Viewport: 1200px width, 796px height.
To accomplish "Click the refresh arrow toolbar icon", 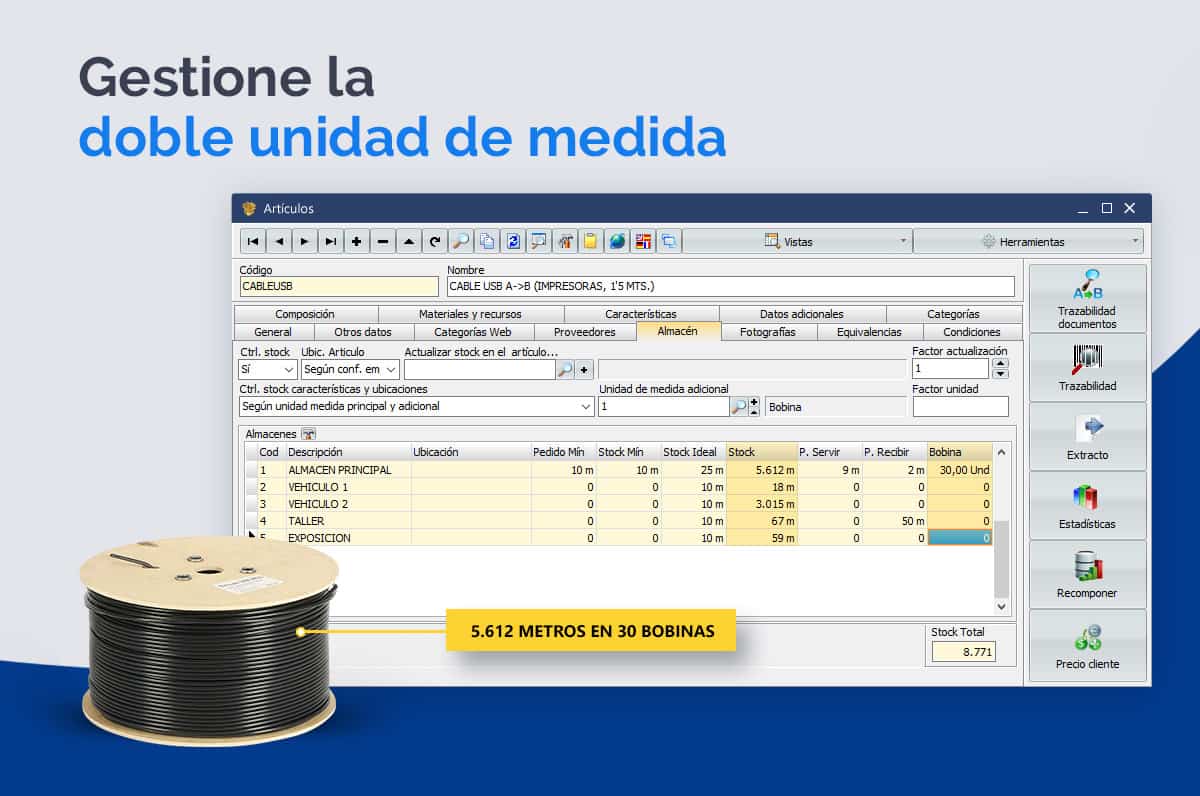I will [x=435, y=241].
